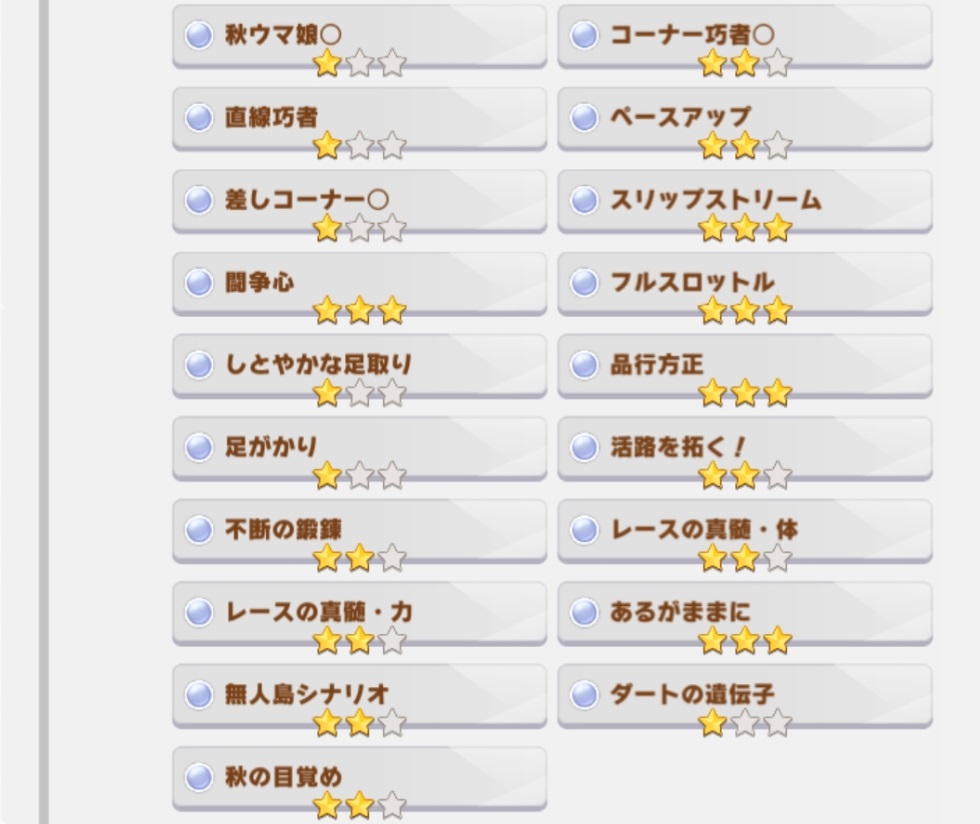
Task: Choose the レースの真髄・体 entry
Action: (x=745, y=531)
